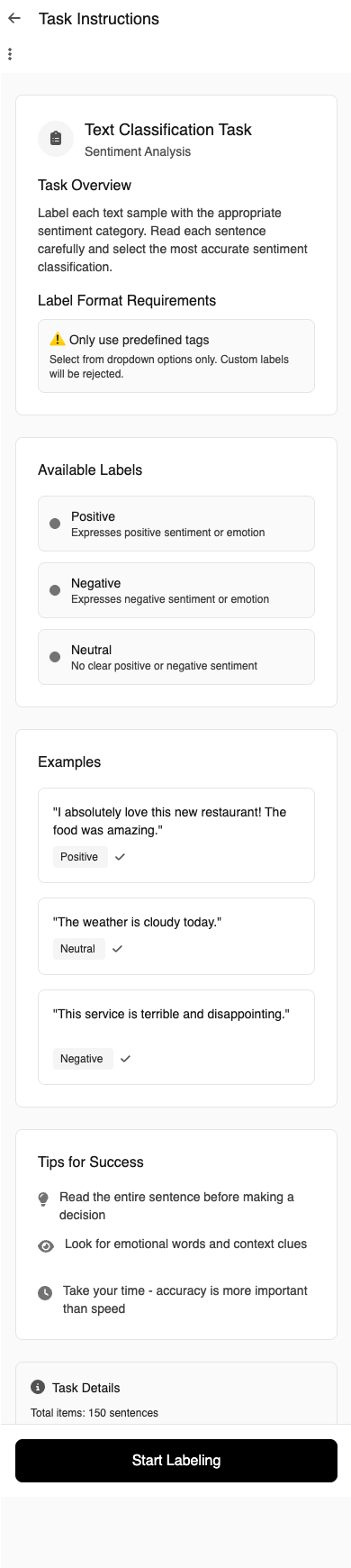Select the Positive label radio dot
The width and height of the screenshot is (351, 1568).
55,524
